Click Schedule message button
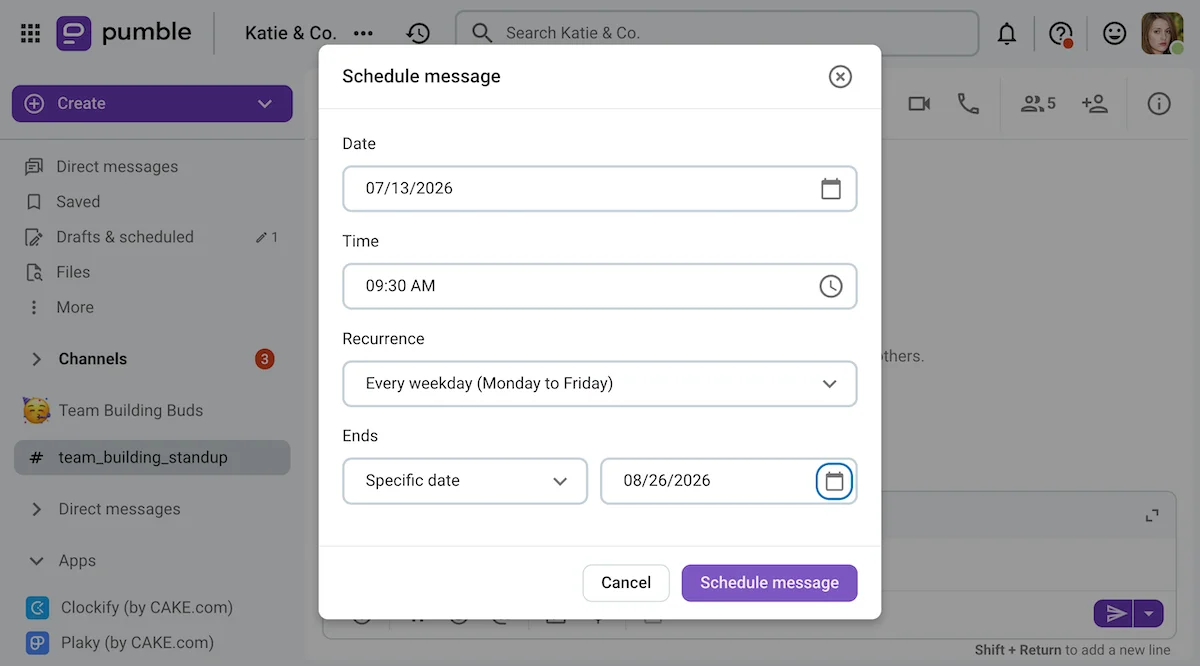 (x=770, y=583)
